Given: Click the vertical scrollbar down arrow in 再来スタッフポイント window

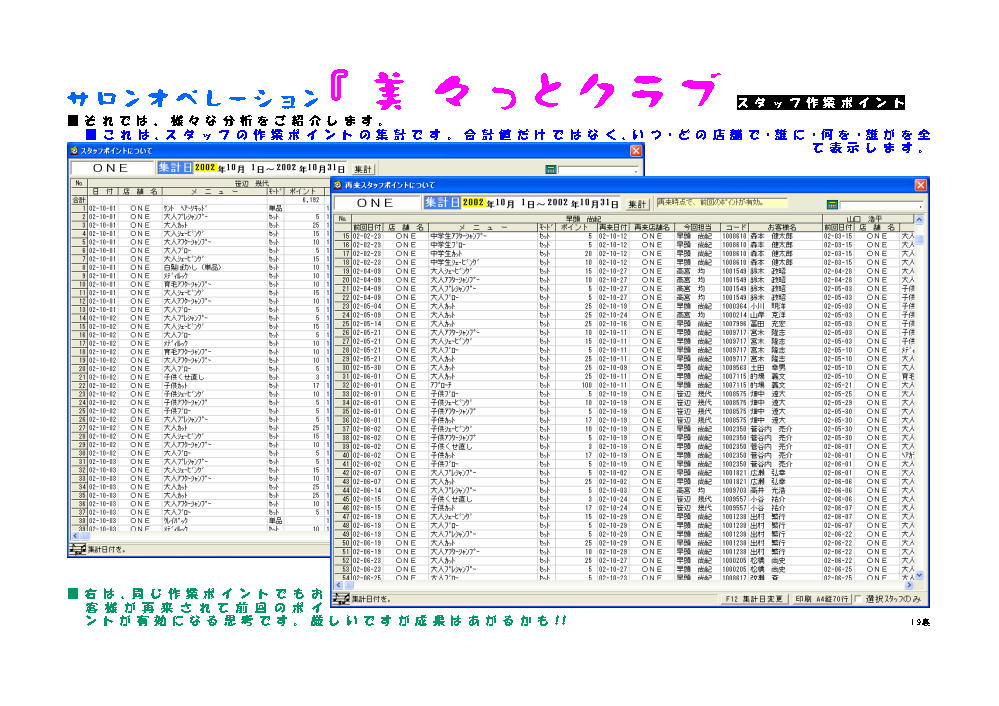Looking at the screenshot, I should point(919,575).
